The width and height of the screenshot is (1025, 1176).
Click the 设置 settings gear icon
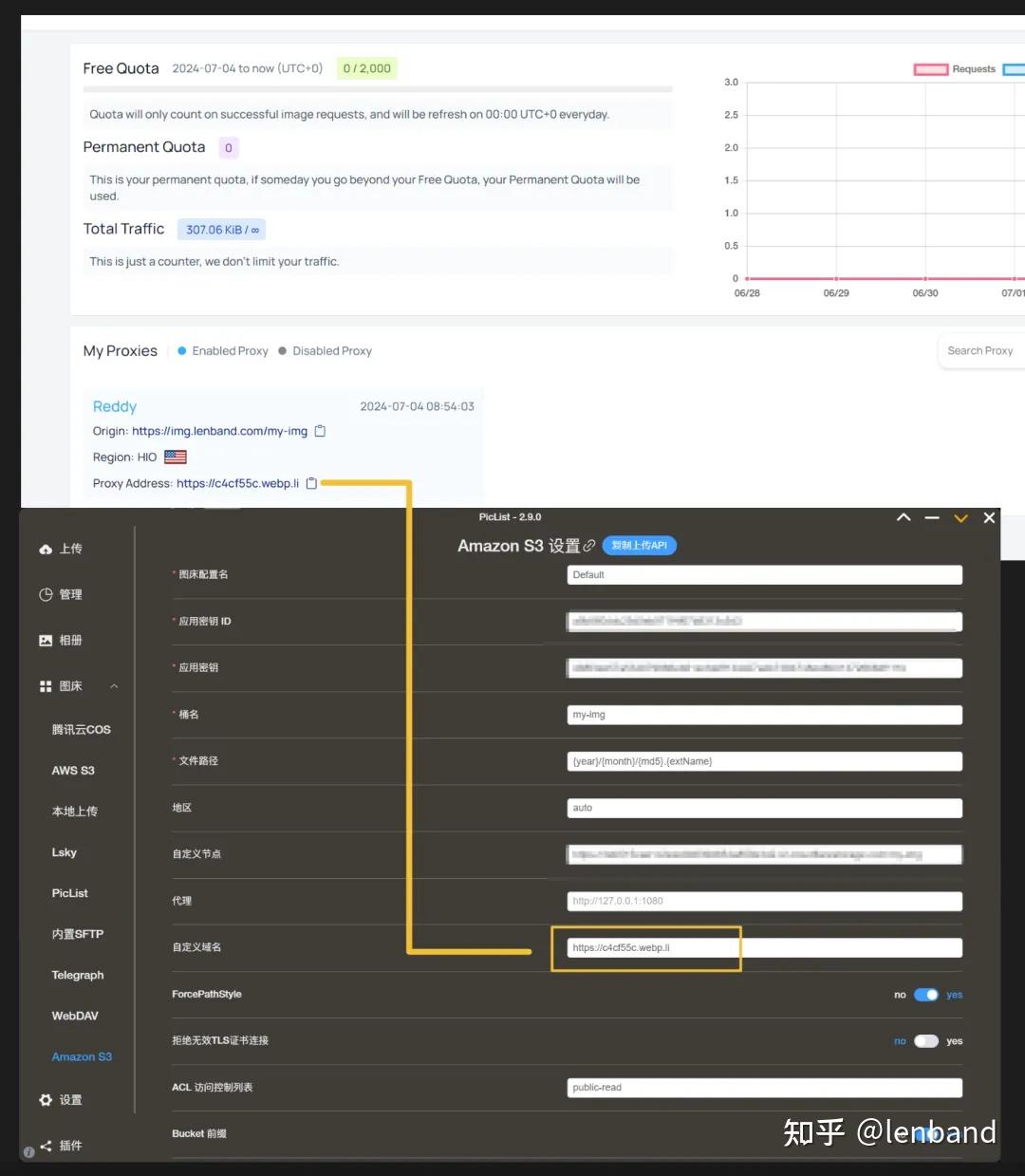click(46, 1100)
